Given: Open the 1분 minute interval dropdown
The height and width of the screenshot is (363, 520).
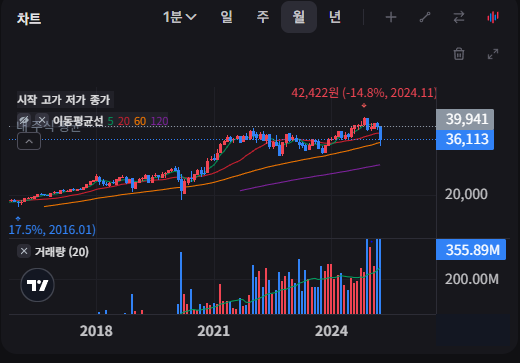Looking at the screenshot, I should pyautogui.click(x=180, y=17).
